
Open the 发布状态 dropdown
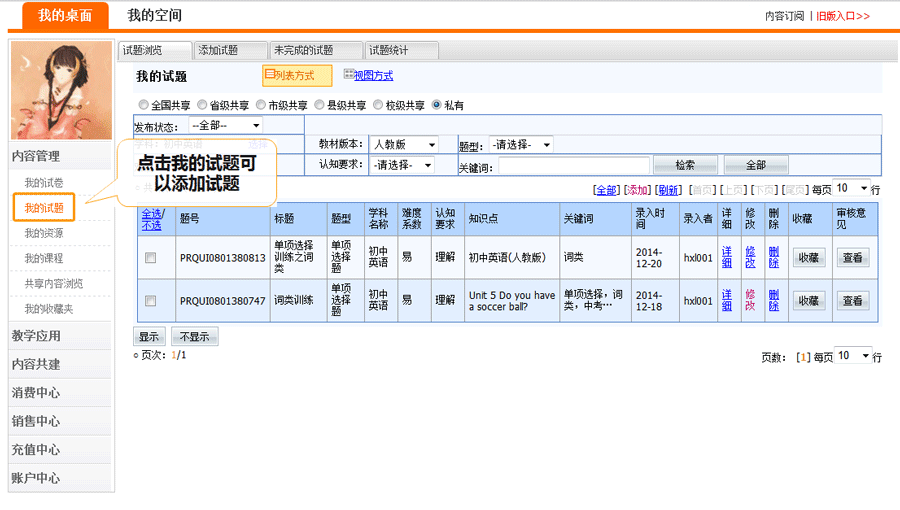tap(225, 126)
